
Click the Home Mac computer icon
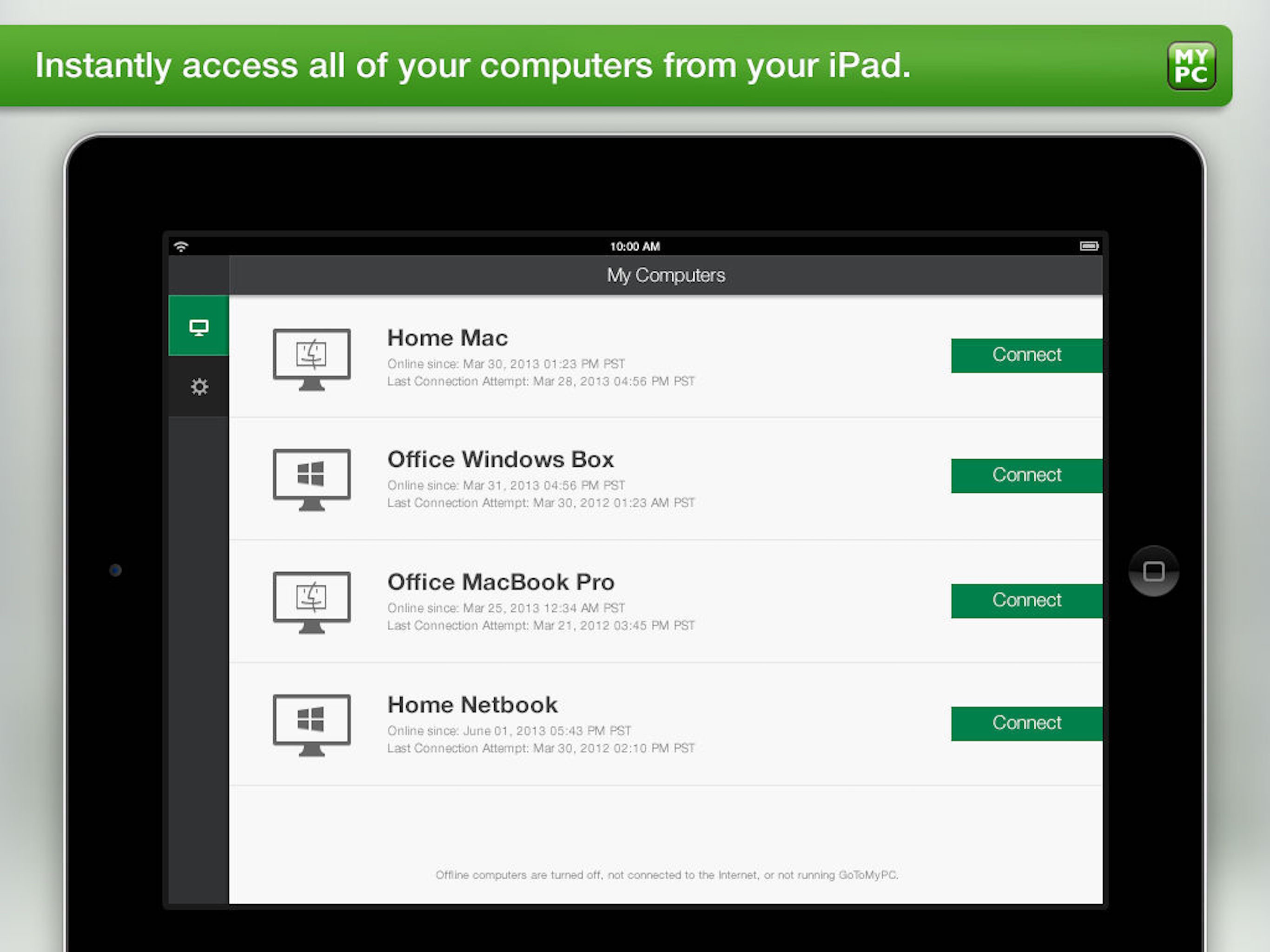tap(311, 359)
